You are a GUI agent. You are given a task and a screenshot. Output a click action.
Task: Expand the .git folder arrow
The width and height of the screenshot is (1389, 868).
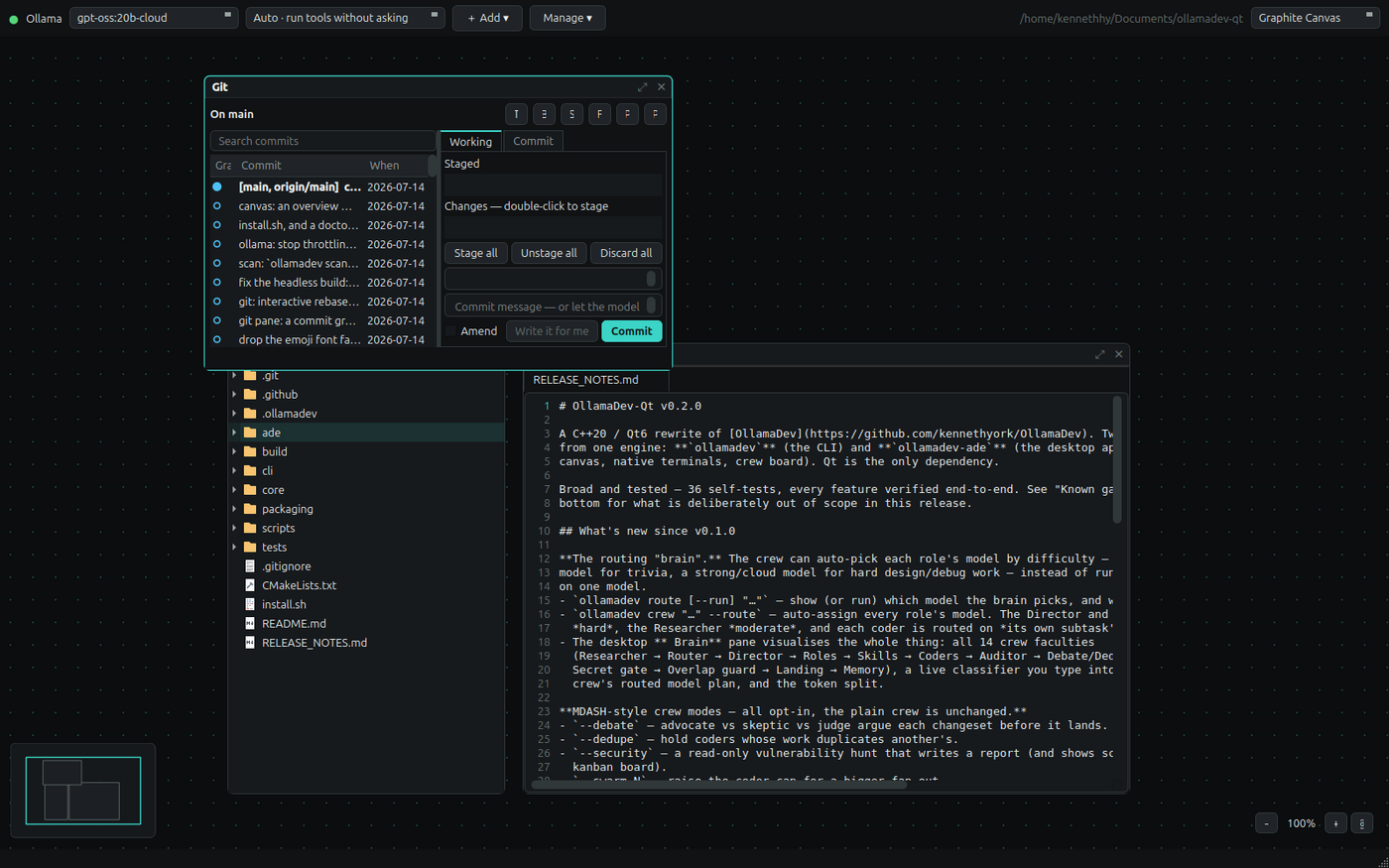[x=235, y=375]
